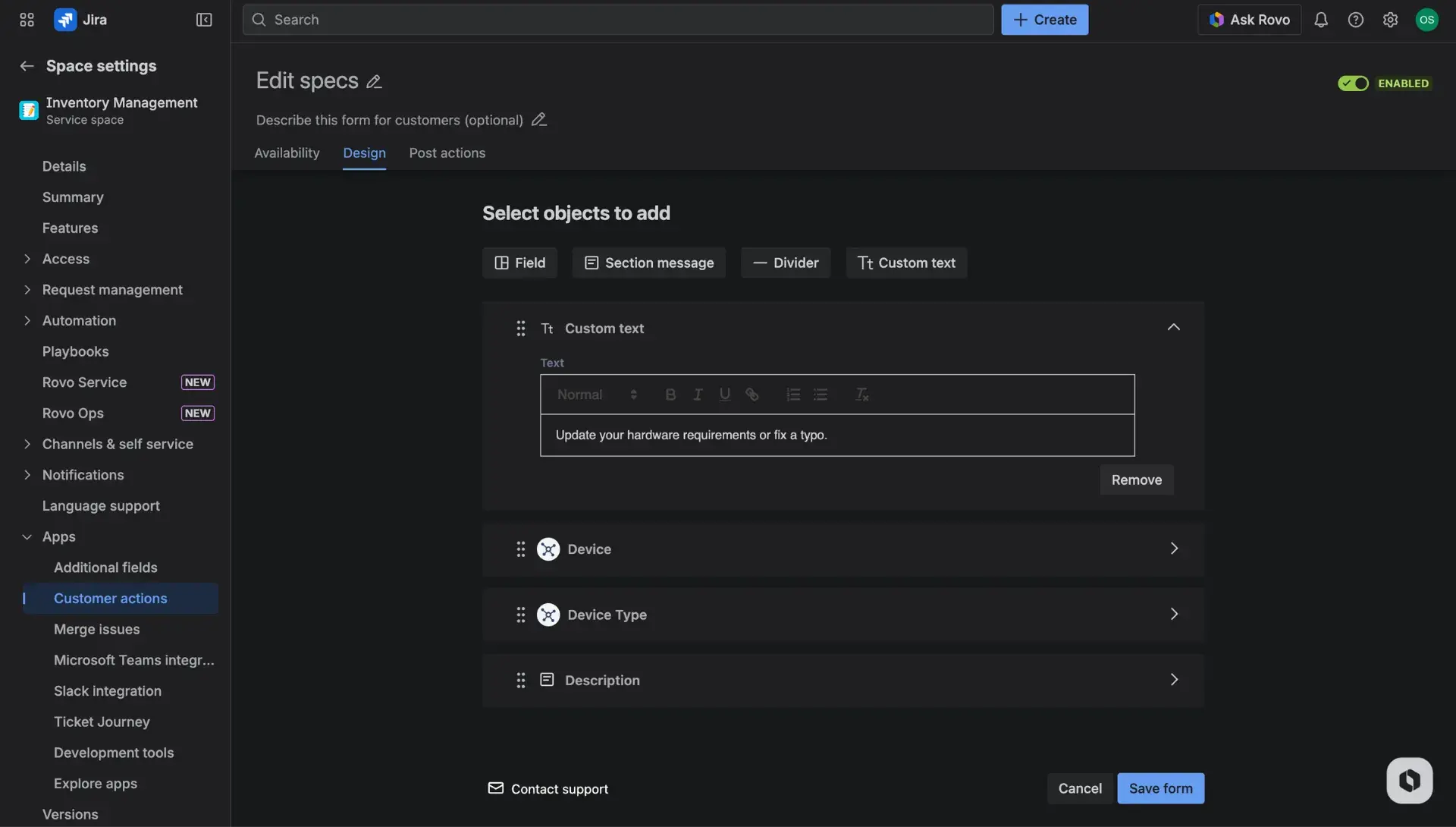
Task: Switch to the Availability tab
Action: pos(287,153)
